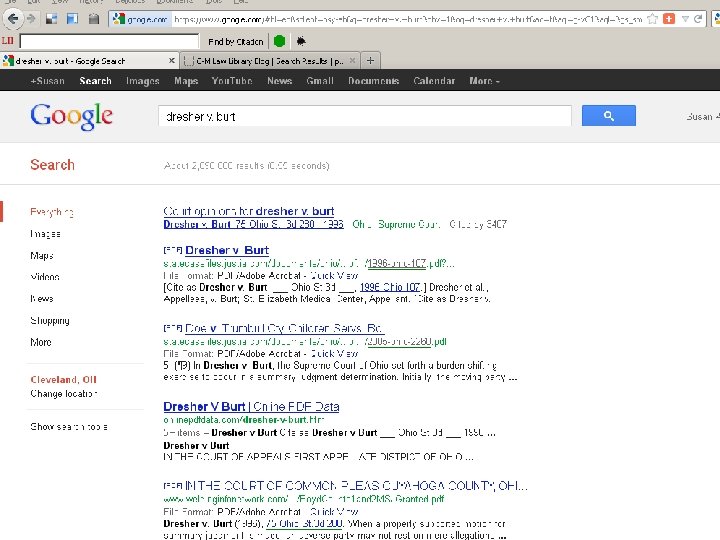Select the Maps filter in the left sidebar

pos(42,255)
